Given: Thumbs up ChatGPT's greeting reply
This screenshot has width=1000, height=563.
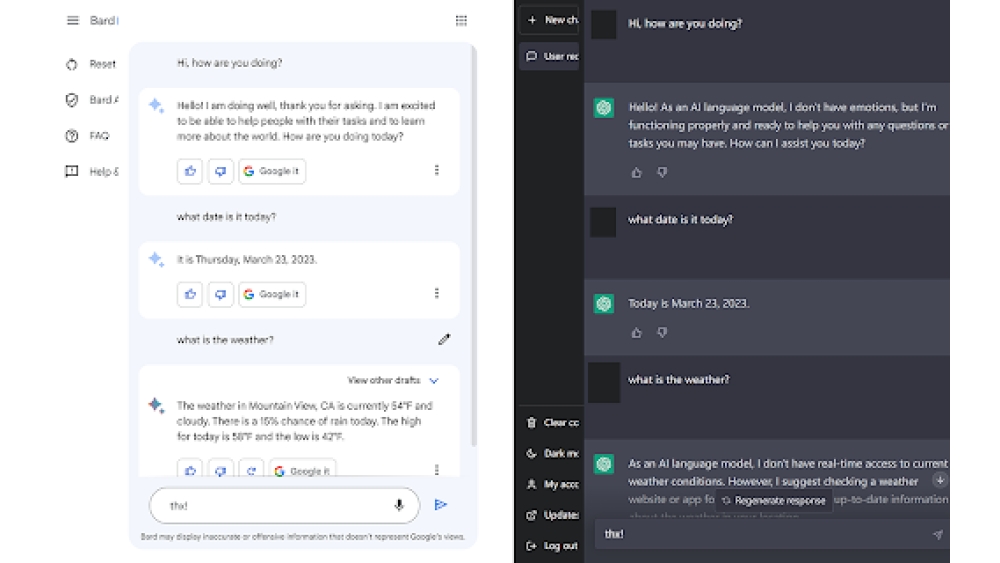Looking at the screenshot, I should (636, 172).
